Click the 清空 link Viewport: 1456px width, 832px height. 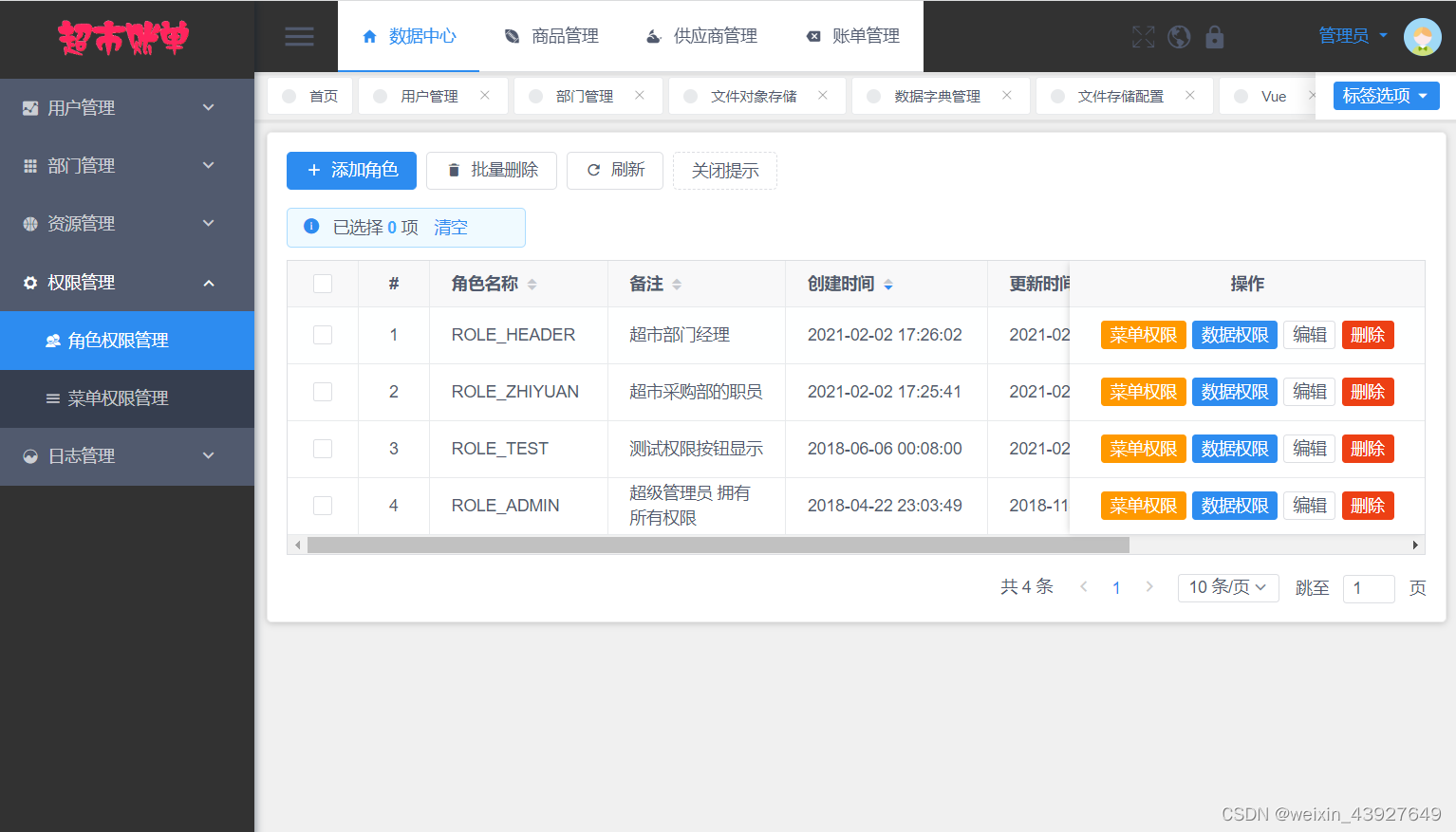pos(451,228)
